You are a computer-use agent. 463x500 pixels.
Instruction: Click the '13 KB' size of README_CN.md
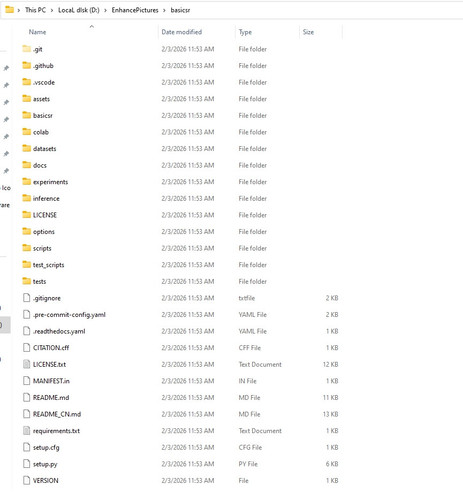(x=330, y=414)
